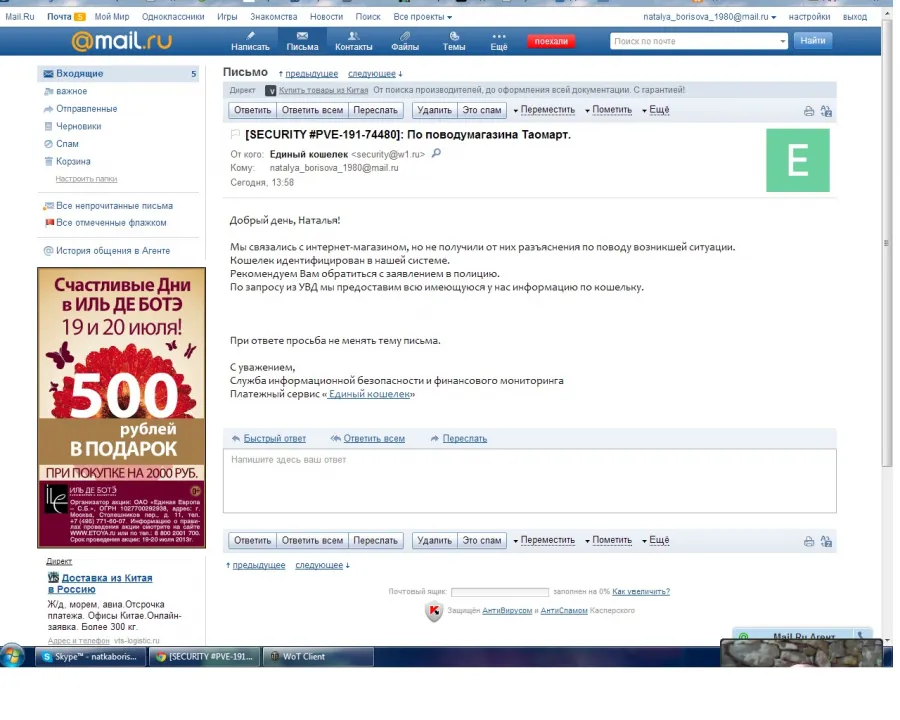Open Контакты in the header navigation
900x720 pixels.
pyautogui.click(x=354, y=41)
